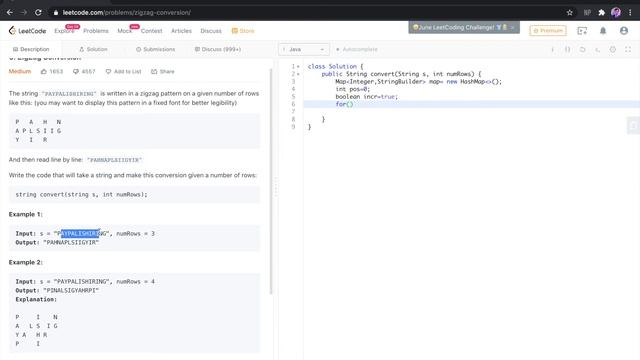The width and height of the screenshot is (640, 360).
Task: Click the Example 2 heading
Action: tap(26, 262)
